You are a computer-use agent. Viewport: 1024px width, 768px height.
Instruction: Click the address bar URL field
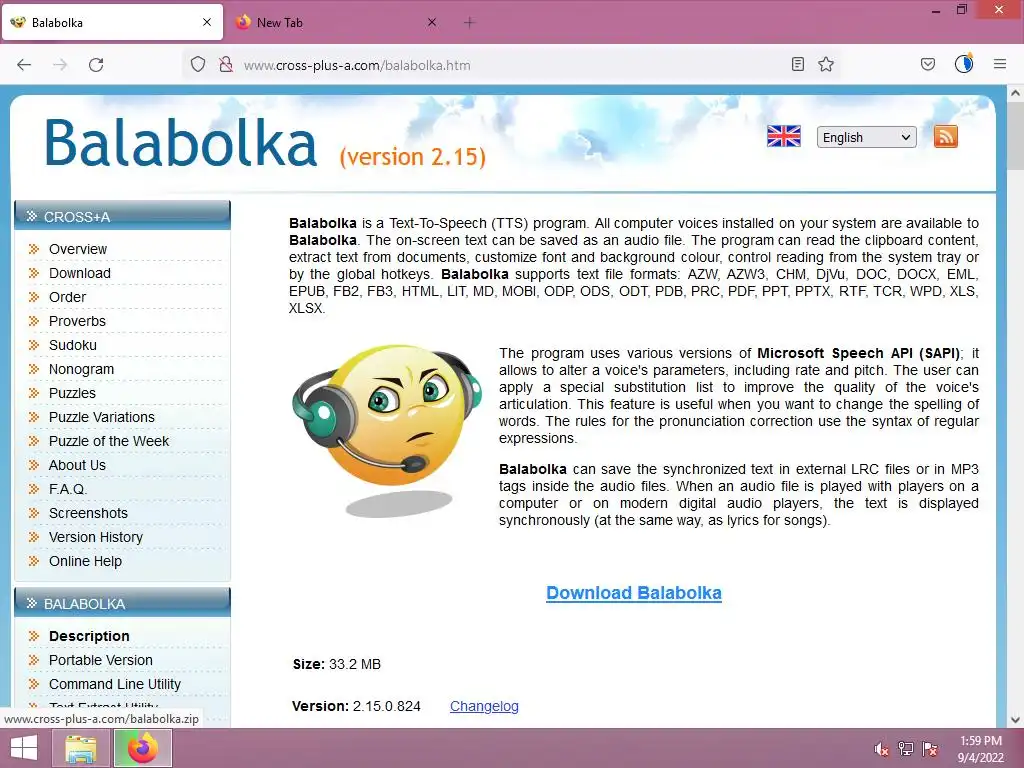click(509, 65)
